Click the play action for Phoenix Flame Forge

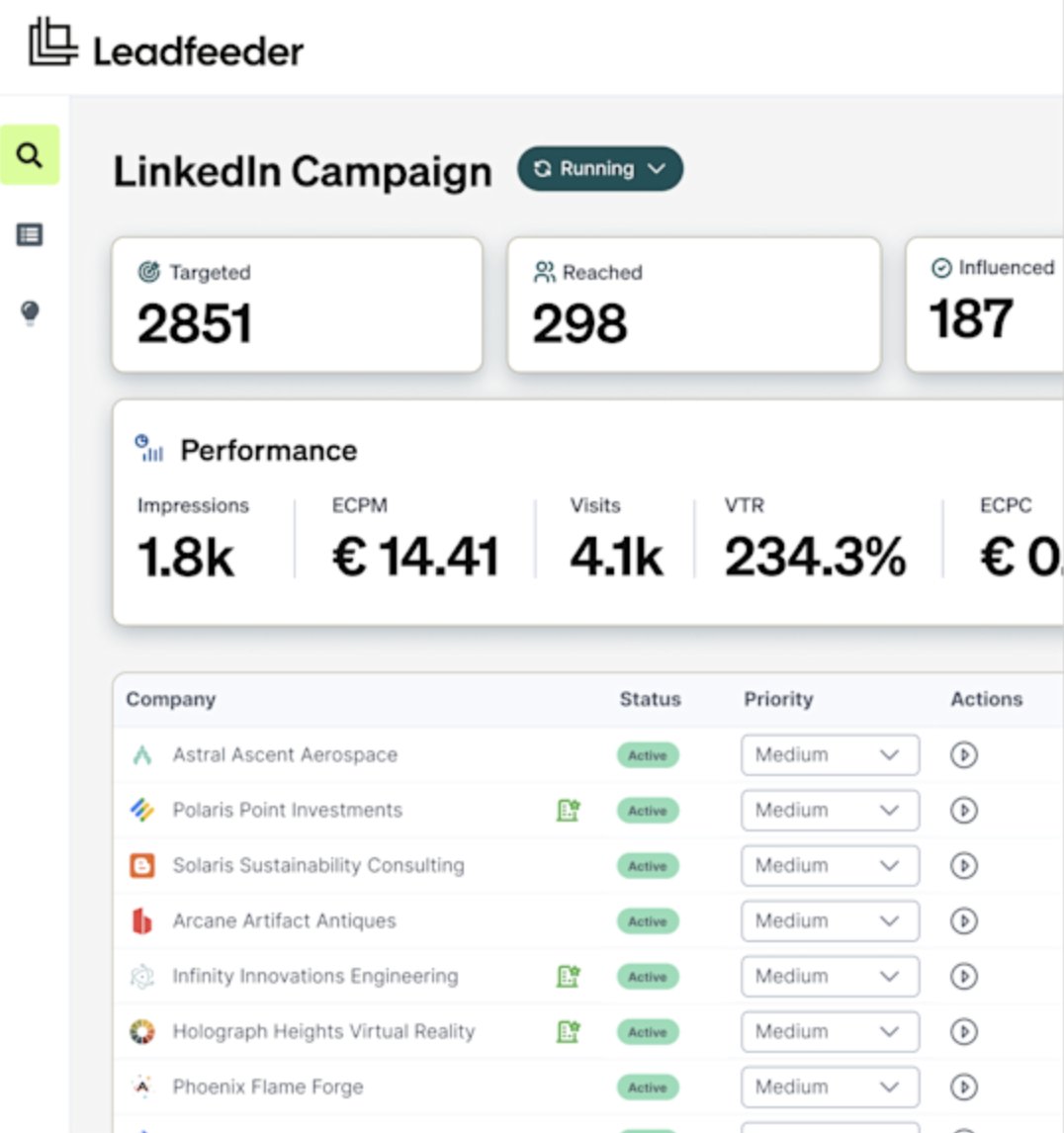click(963, 1087)
